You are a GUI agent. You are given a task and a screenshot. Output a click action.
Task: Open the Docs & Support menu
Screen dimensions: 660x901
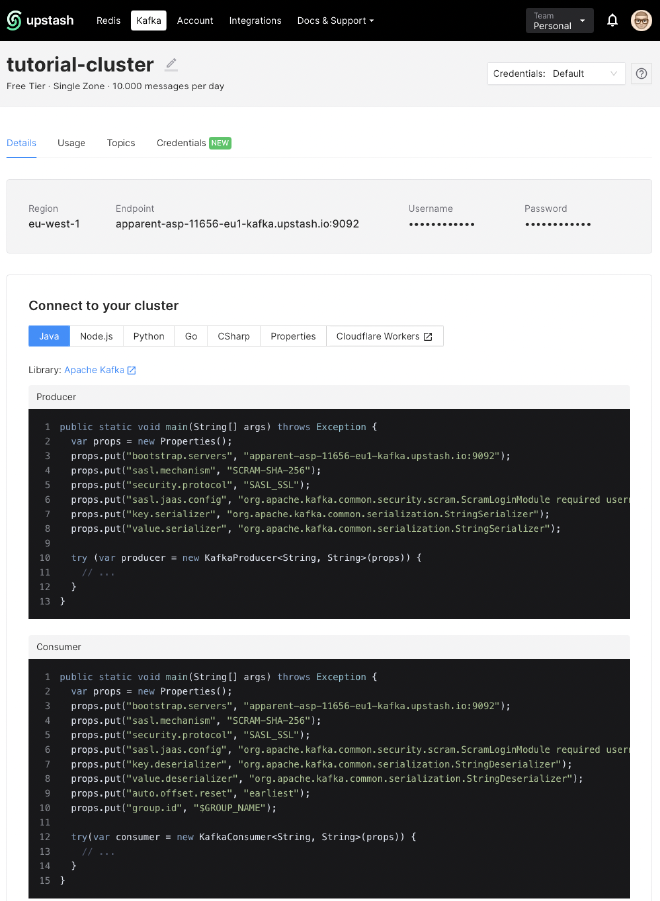coord(334,20)
